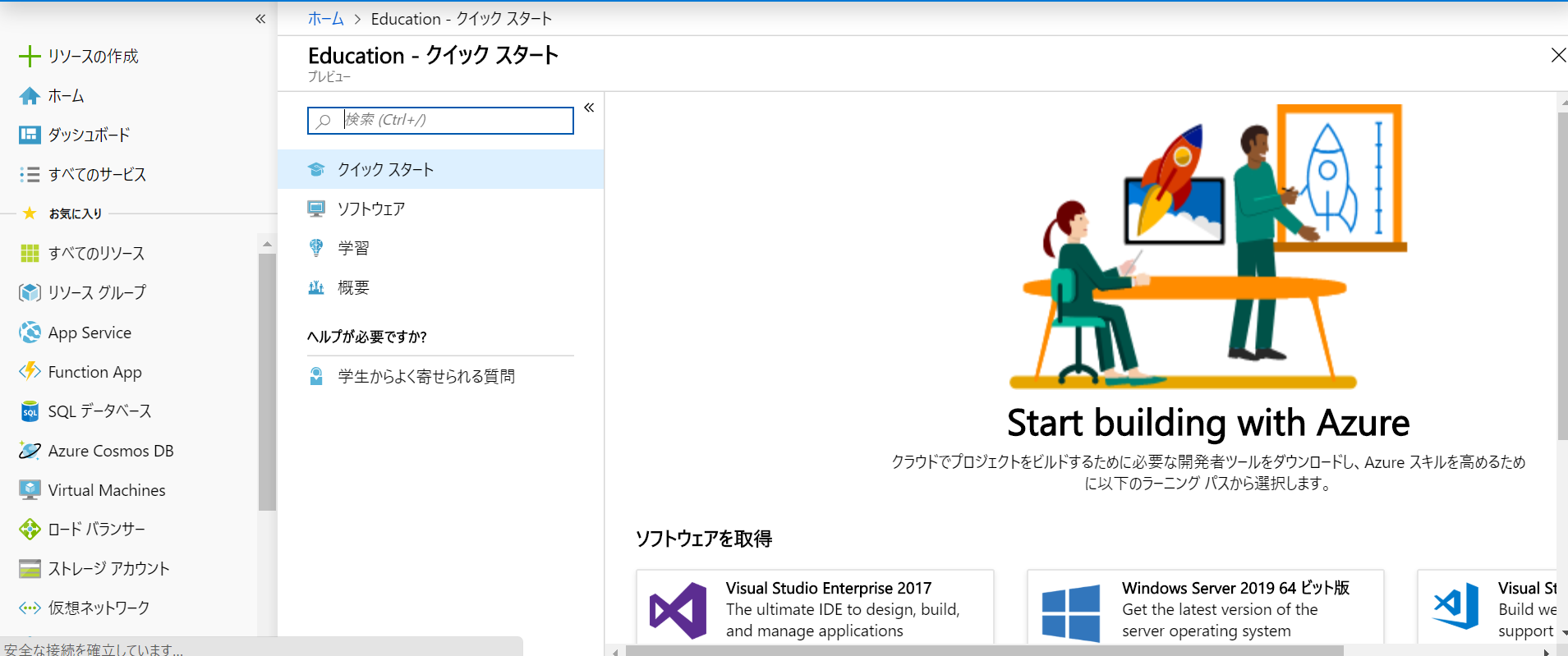Click the Azure illustration image
The image size is (1568, 656).
(1208, 246)
